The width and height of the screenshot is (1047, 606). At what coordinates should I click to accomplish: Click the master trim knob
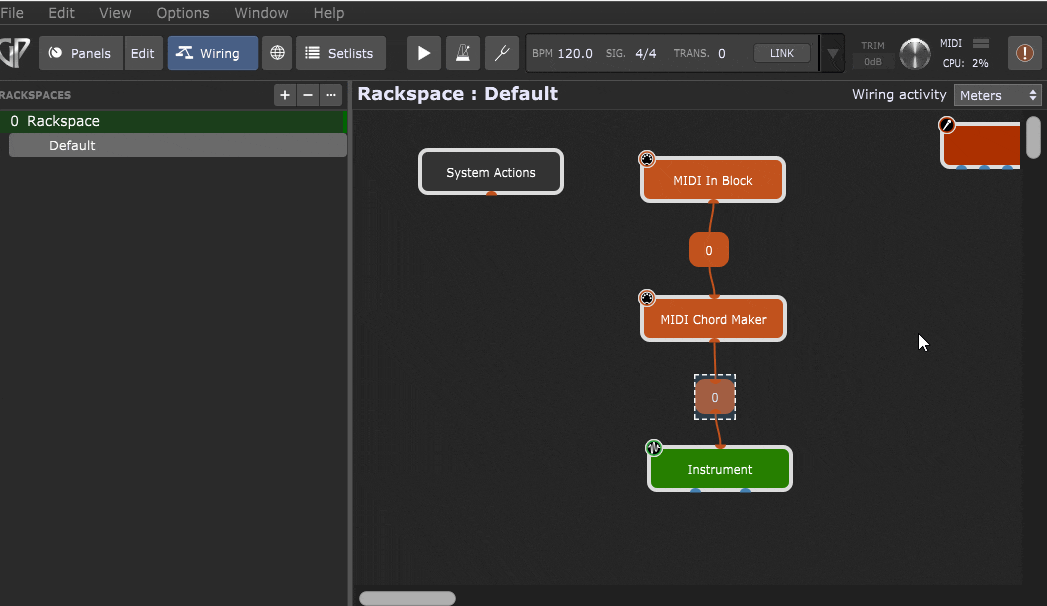[x=915, y=54]
